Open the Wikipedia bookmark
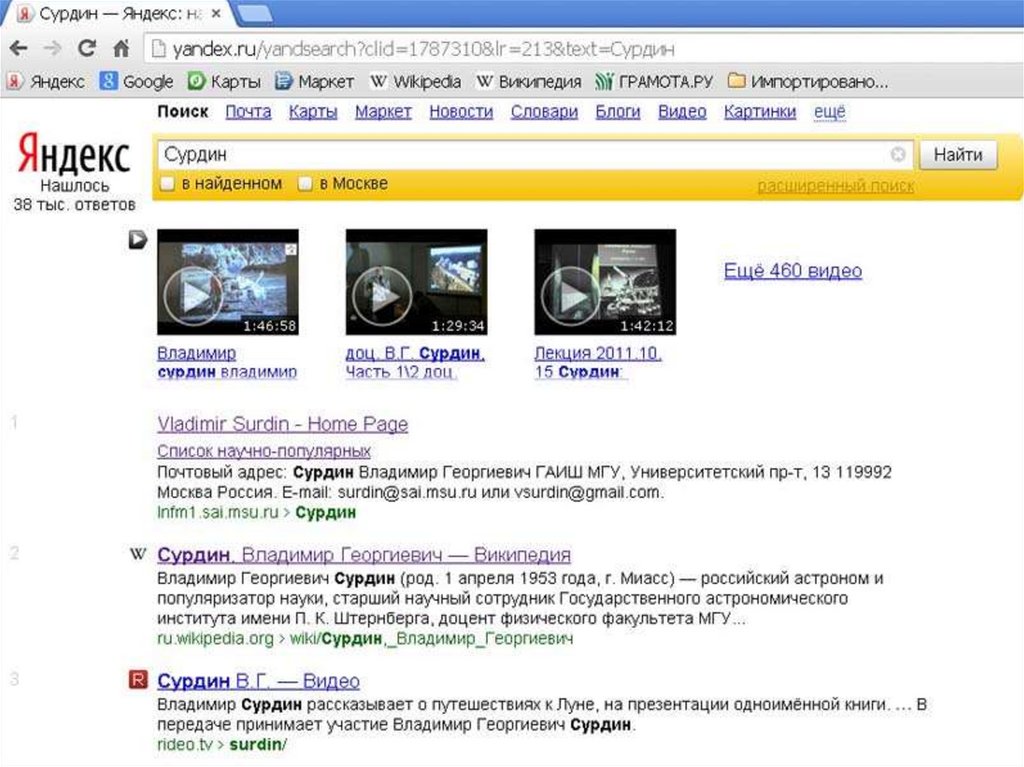Screen dimensions: 1024x767 click(415, 82)
